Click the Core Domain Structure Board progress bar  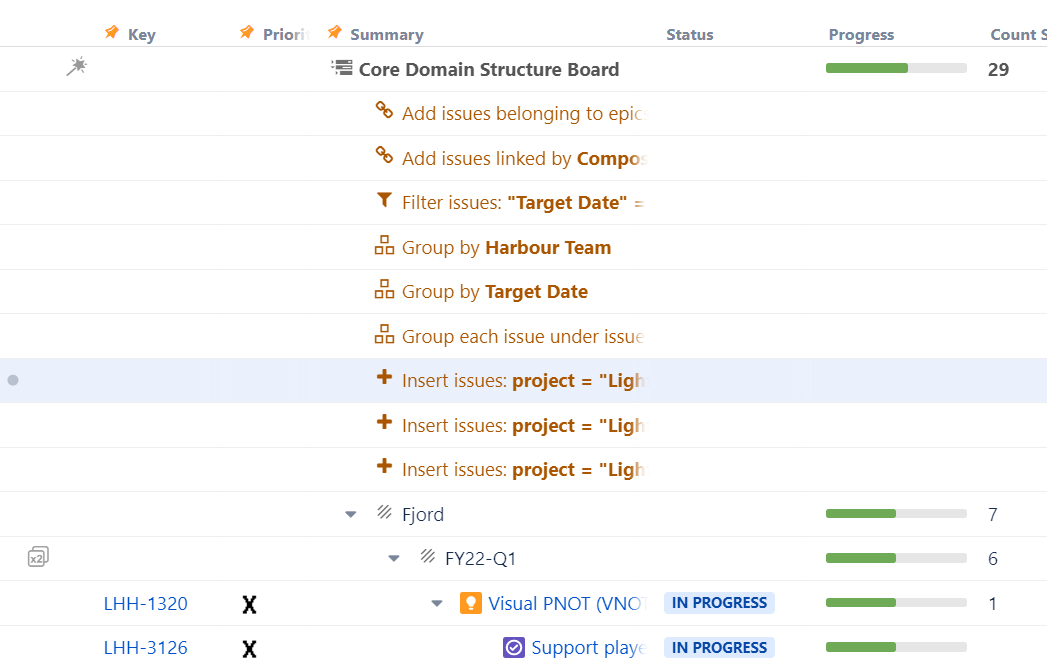[896, 68]
